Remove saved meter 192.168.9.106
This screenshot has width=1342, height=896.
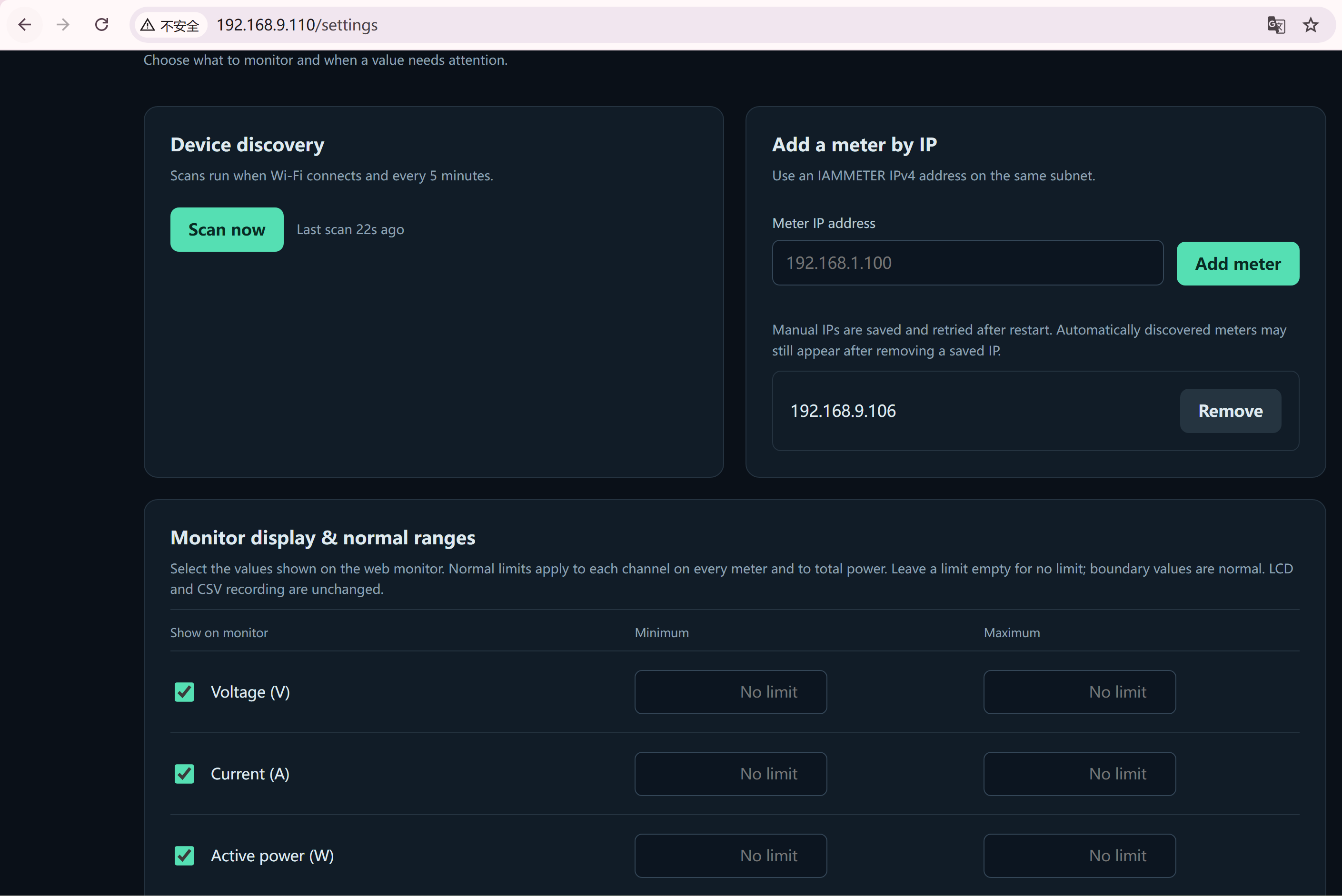1230,411
